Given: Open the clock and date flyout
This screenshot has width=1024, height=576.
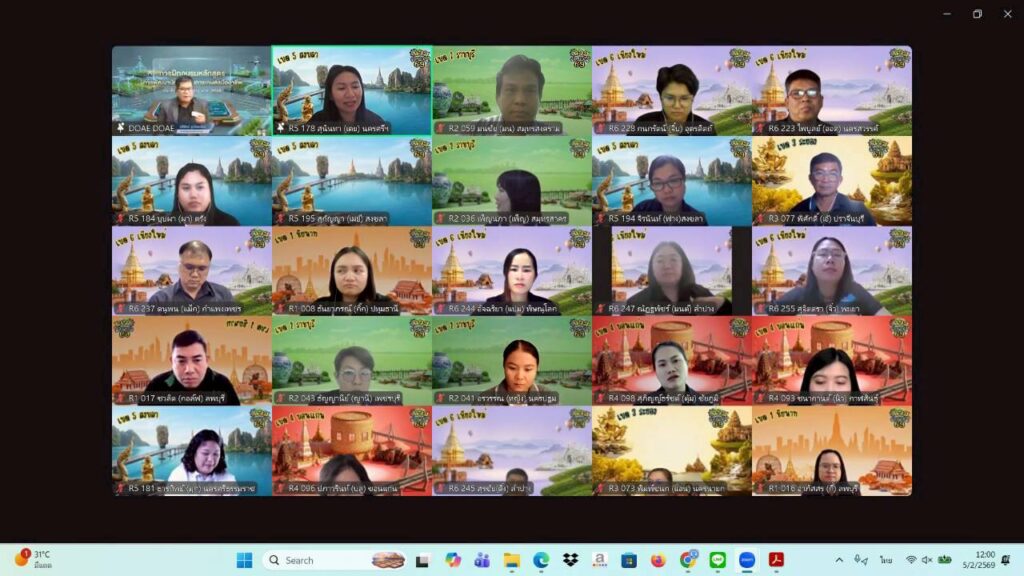Looking at the screenshot, I should coord(984,560).
